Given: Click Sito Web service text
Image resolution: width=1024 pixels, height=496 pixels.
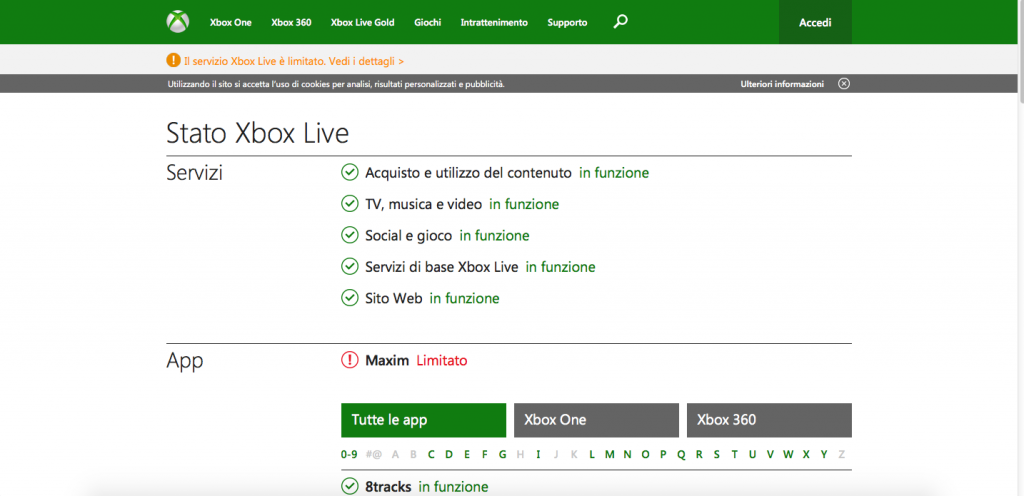Looking at the screenshot, I should pos(394,298).
